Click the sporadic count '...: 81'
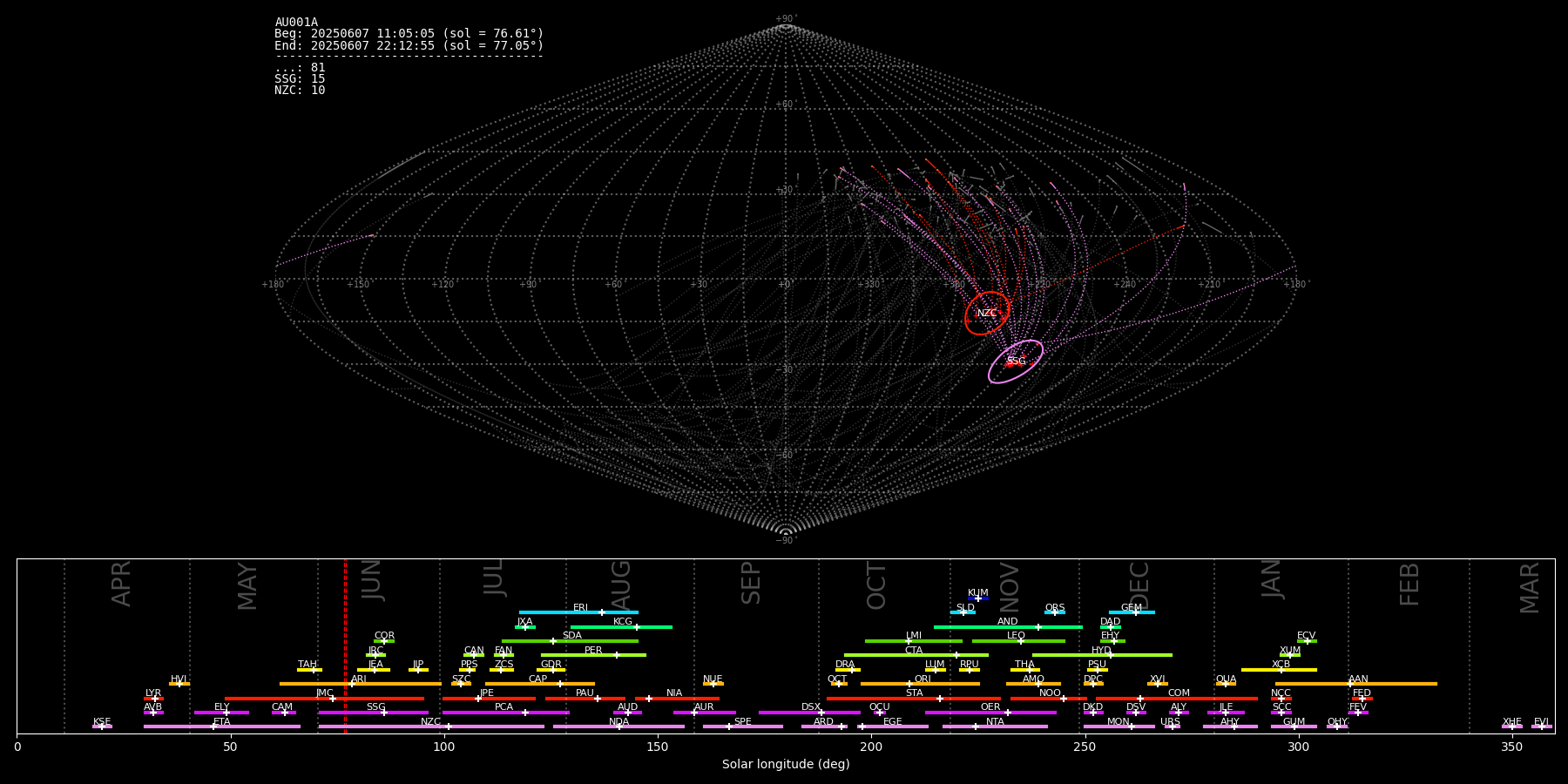 300,68
